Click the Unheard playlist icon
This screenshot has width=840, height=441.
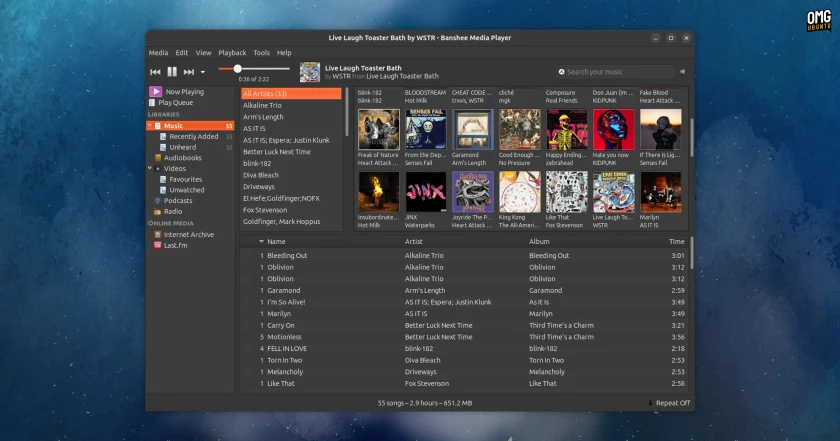pyautogui.click(x=163, y=147)
